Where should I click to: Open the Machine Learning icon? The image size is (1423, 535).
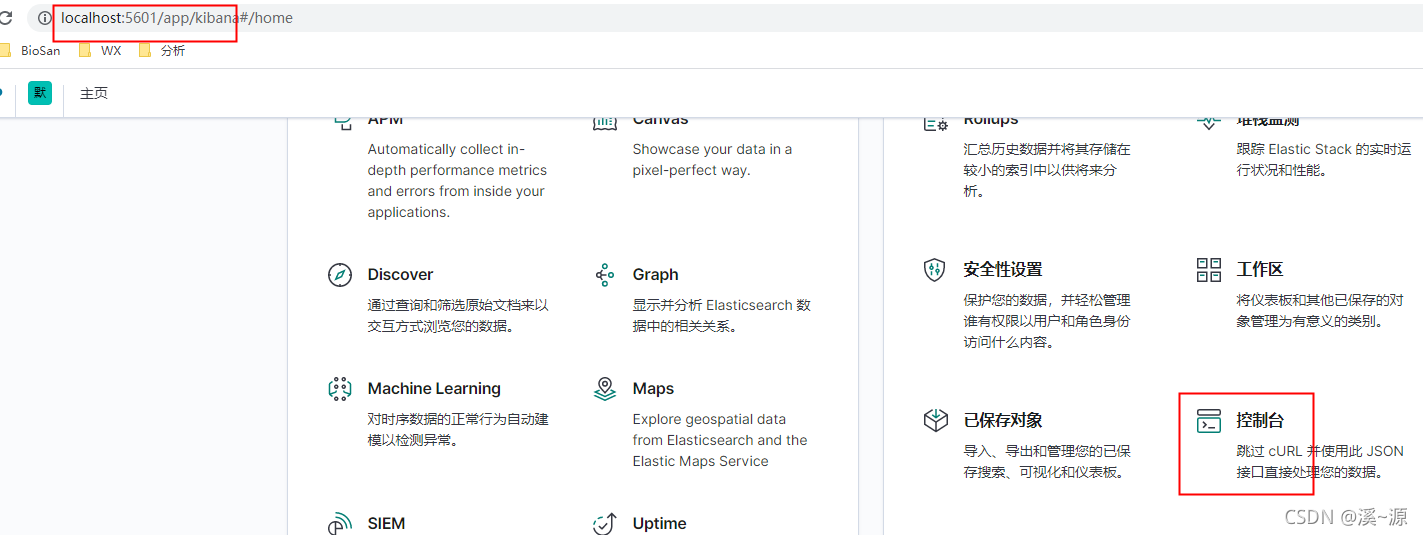pos(340,389)
